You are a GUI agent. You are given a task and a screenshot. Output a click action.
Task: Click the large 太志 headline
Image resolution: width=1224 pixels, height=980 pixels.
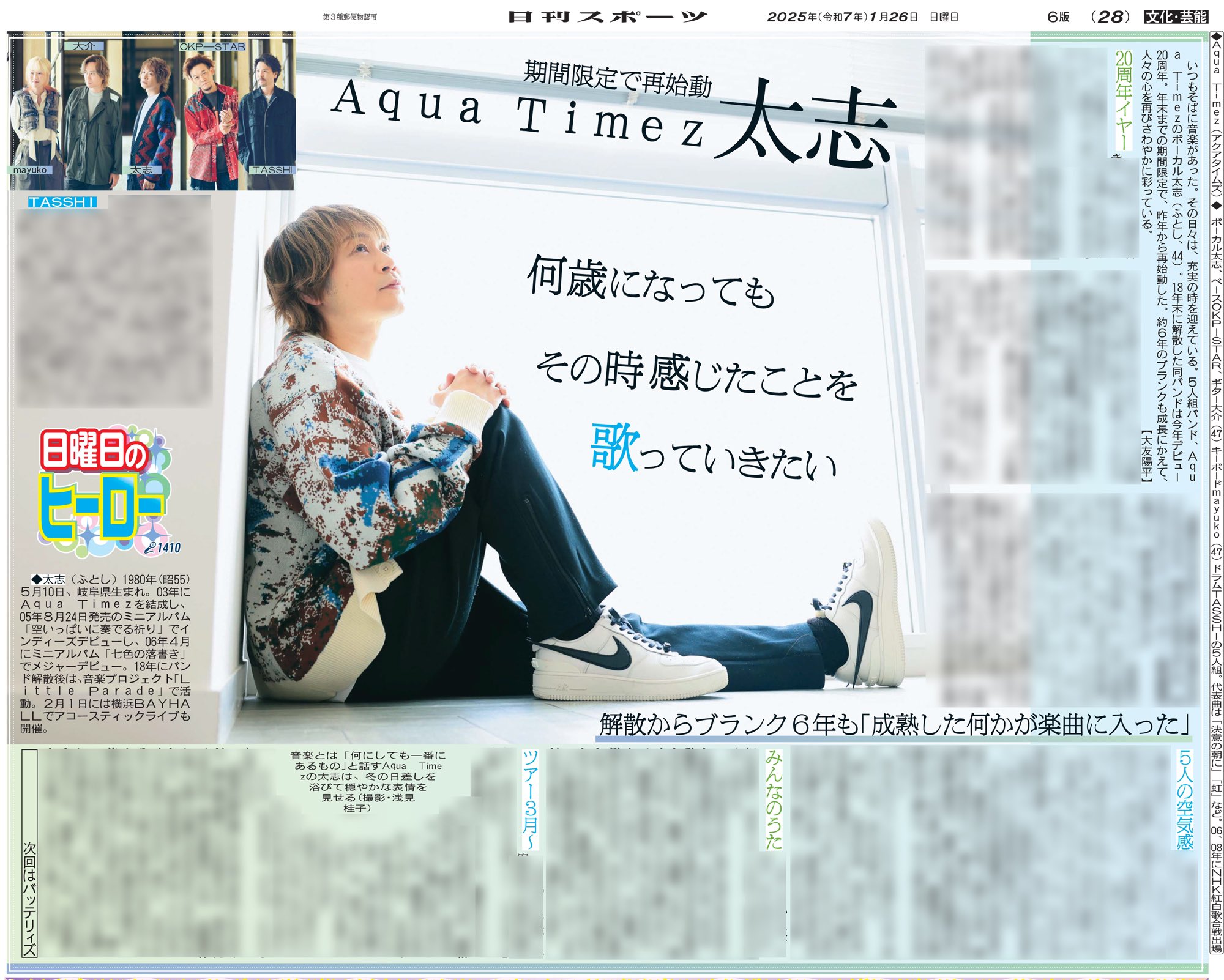pyautogui.click(x=805, y=125)
